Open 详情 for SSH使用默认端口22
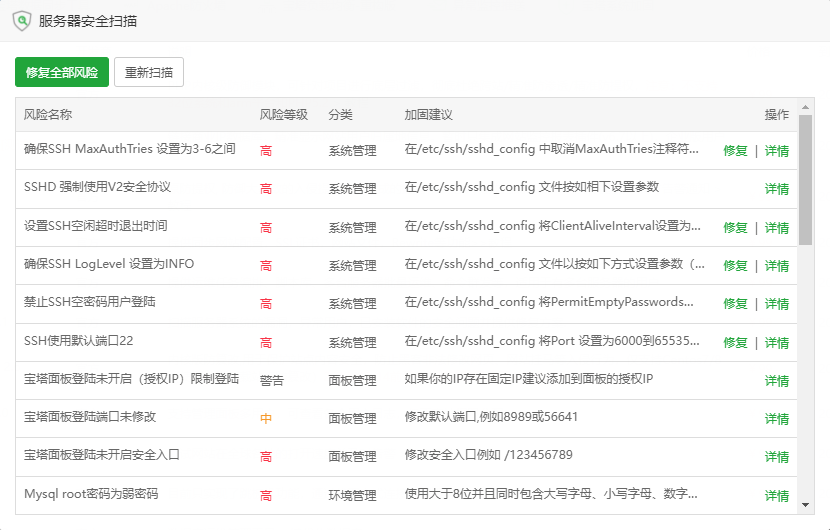The height and width of the screenshot is (530, 830). pyautogui.click(x=777, y=343)
